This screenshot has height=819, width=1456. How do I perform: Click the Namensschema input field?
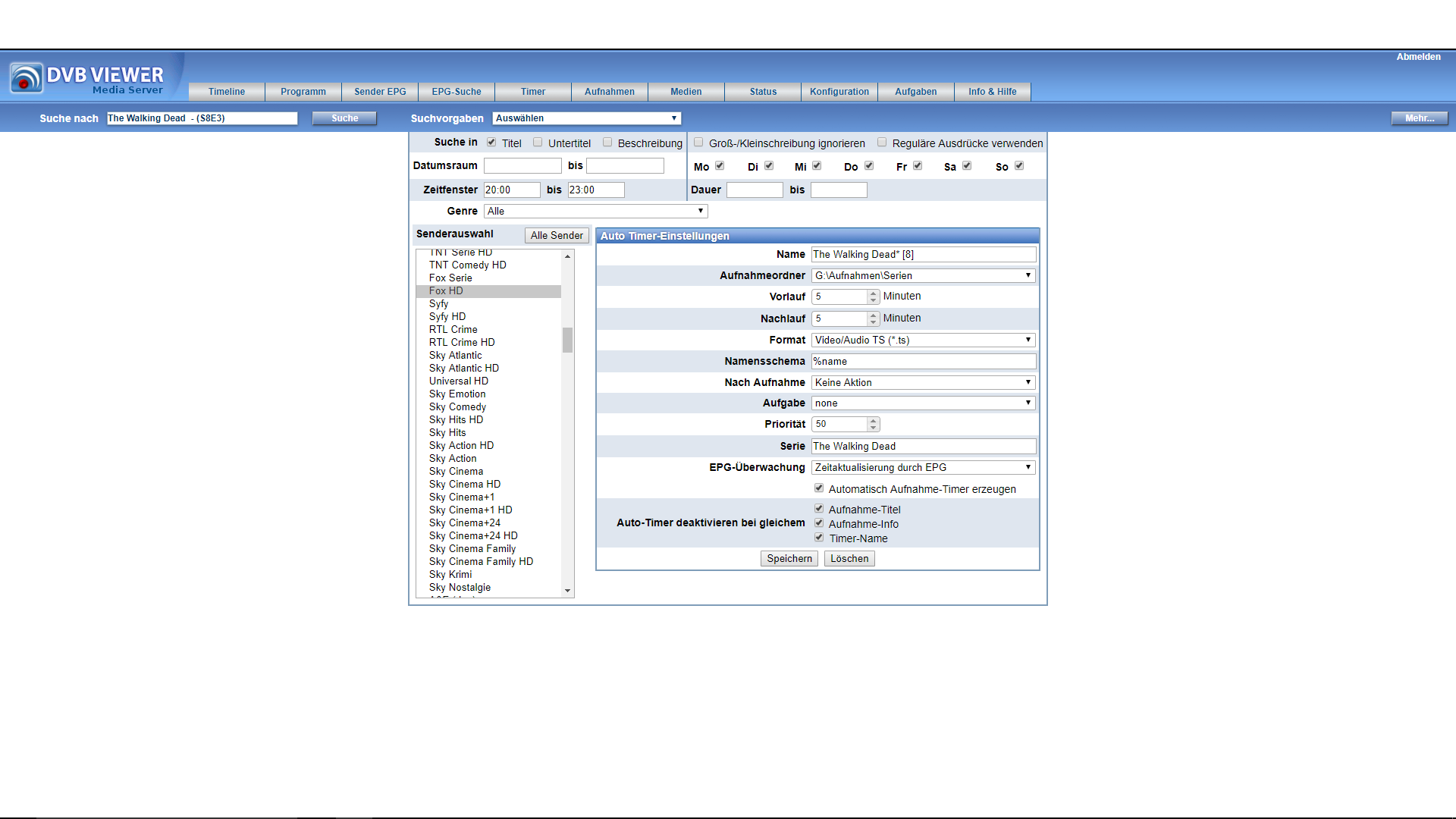coord(924,362)
